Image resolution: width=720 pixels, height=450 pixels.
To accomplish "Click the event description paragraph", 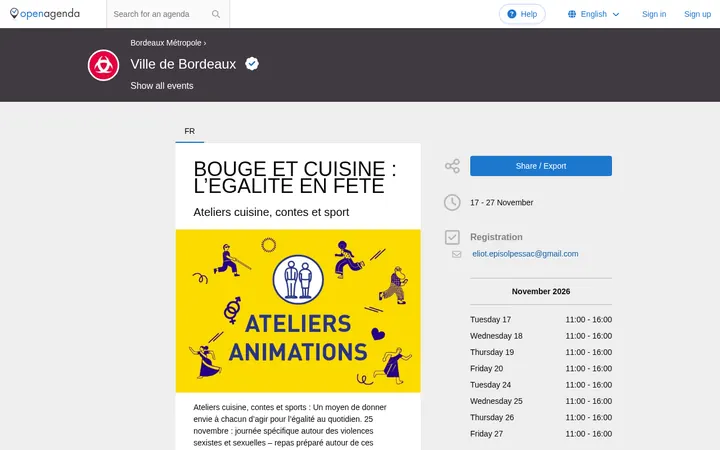I will click(x=290, y=425).
